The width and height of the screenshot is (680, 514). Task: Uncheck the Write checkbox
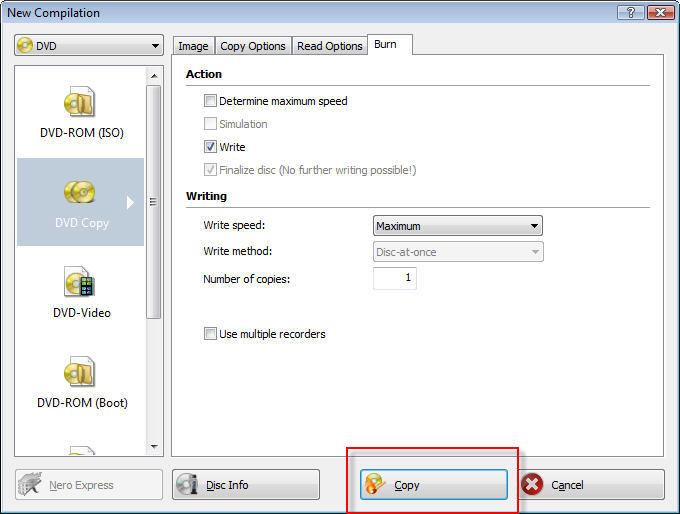tap(210, 147)
